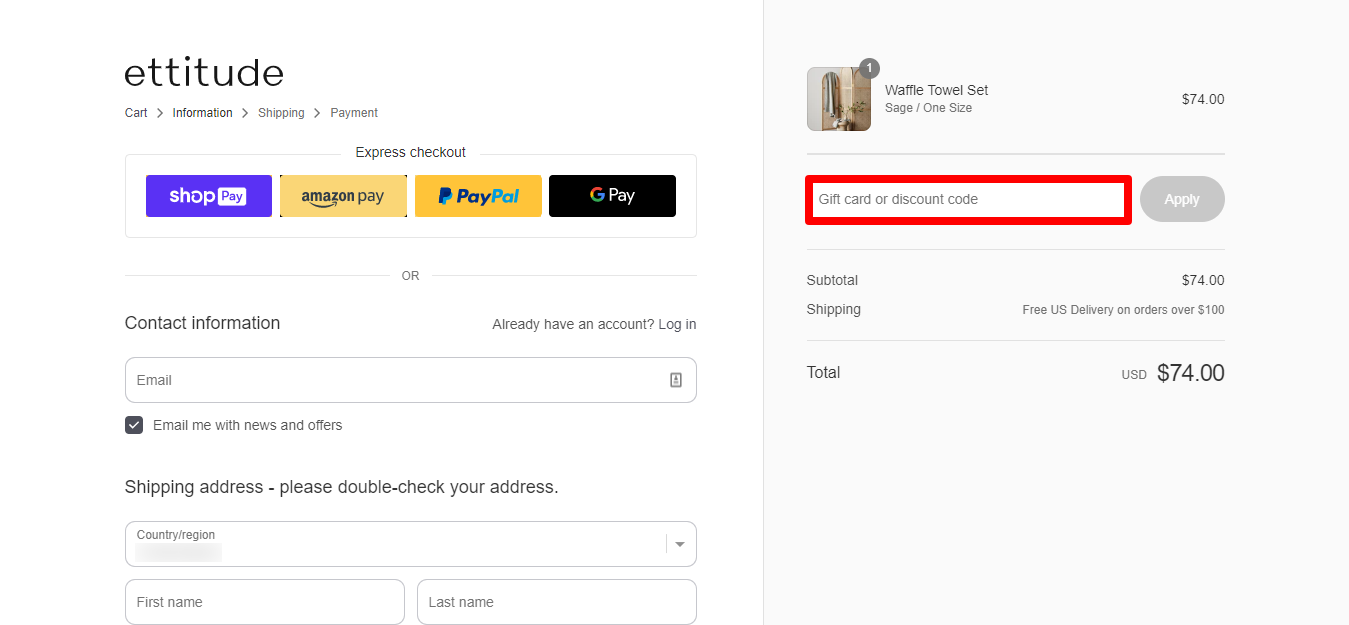Image resolution: width=1349 pixels, height=625 pixels.
Task: Check out using Google Pay
Action: click(612, 196)
